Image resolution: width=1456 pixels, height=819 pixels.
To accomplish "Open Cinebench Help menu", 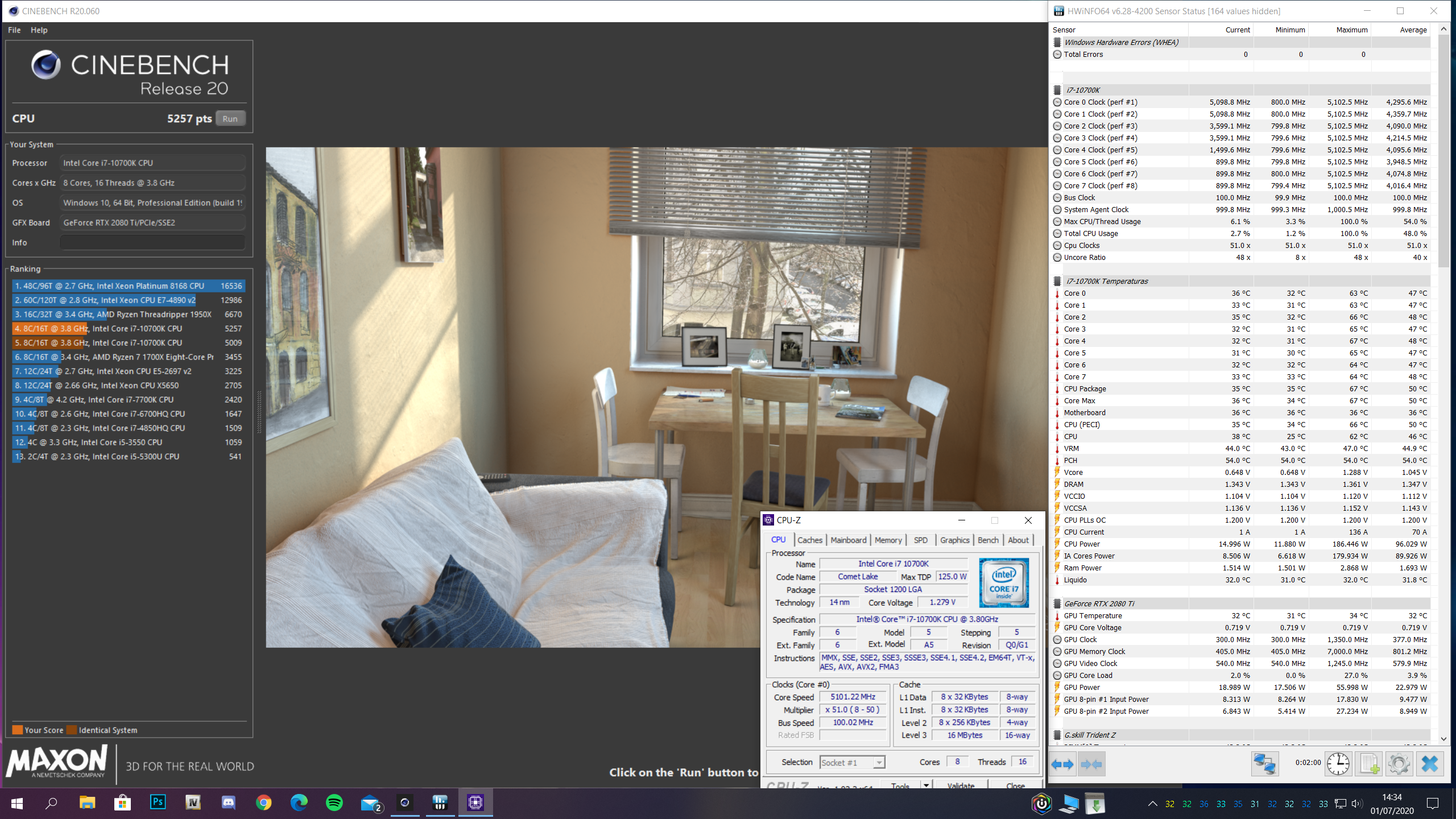I will [39, 30].
